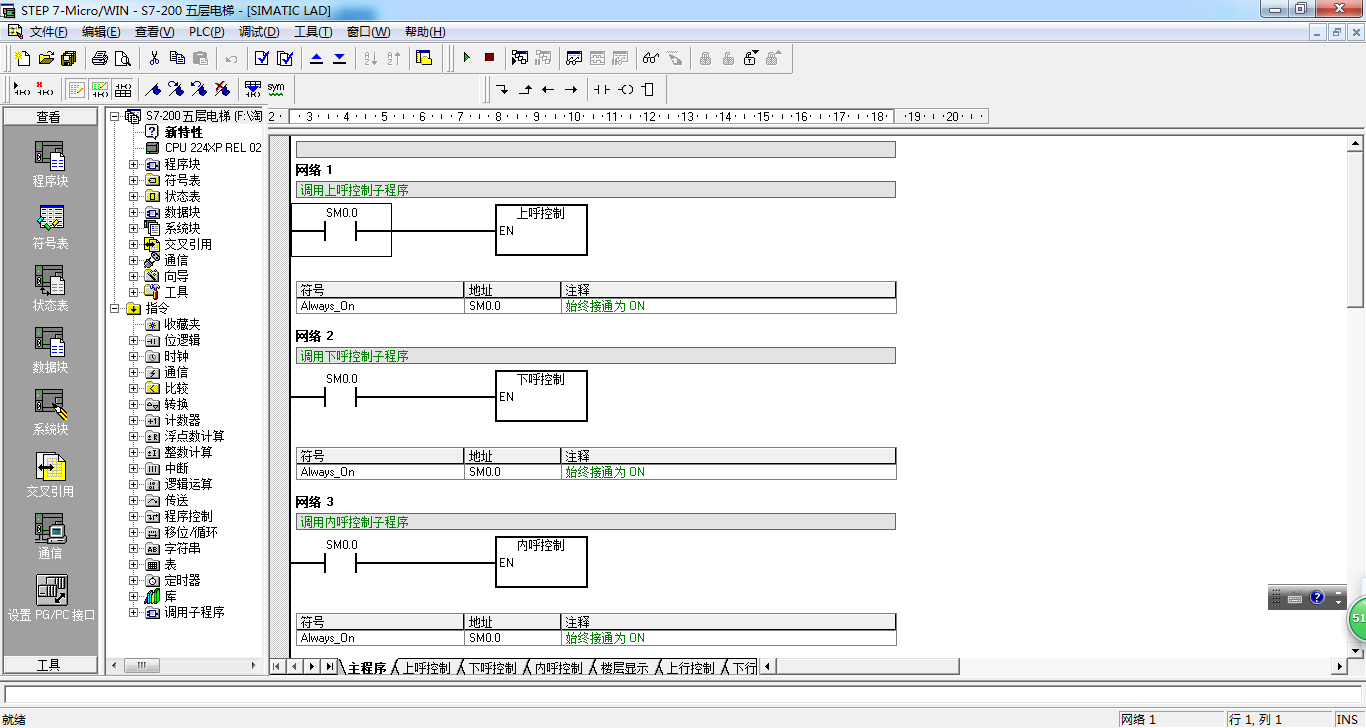Switch to the 内呼控制 tab

pos(557,668)
